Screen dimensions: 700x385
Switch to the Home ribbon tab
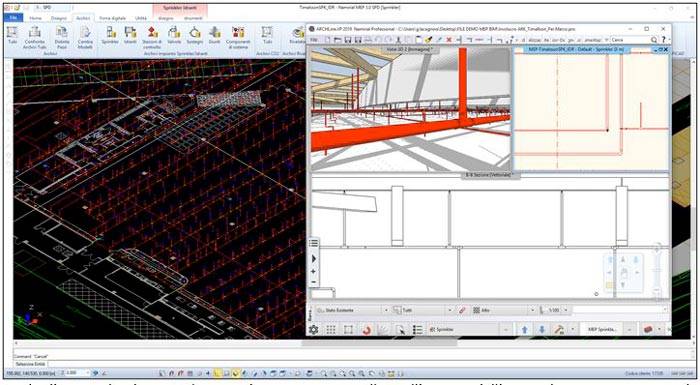pos(35,18)
